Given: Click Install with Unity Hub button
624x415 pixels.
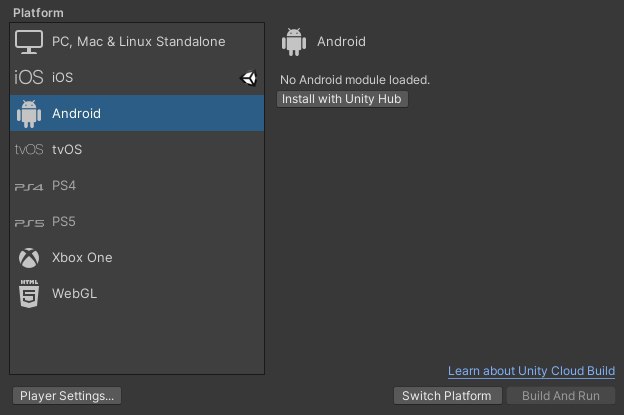Looking at the screenshot, I should (x=342, y=99).
